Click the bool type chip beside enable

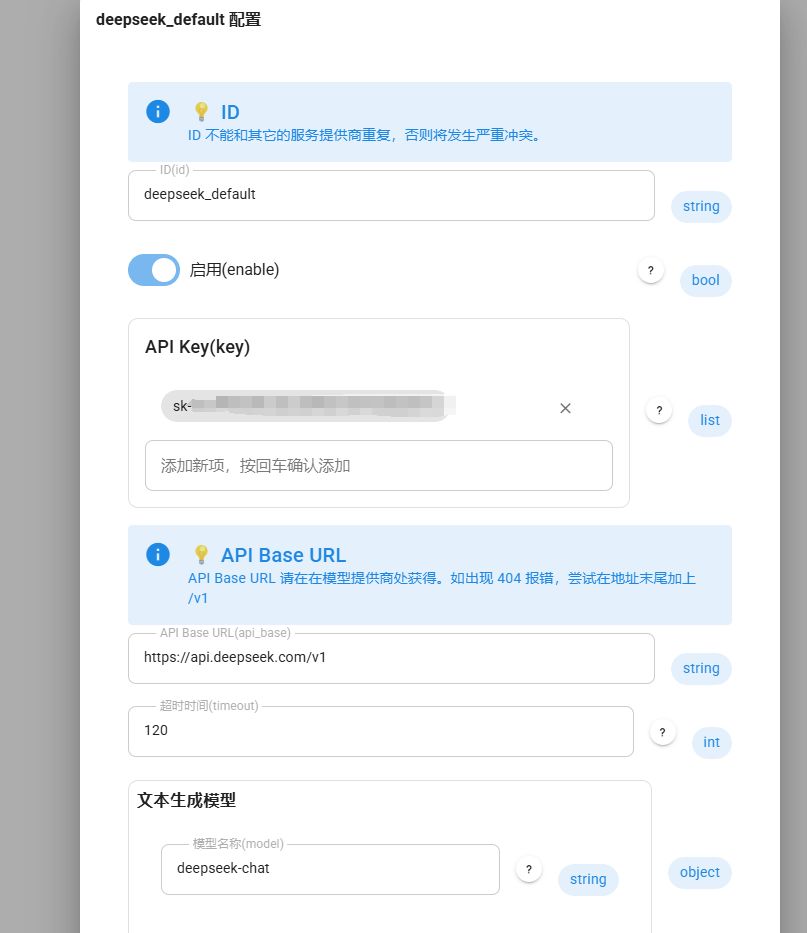705,280
